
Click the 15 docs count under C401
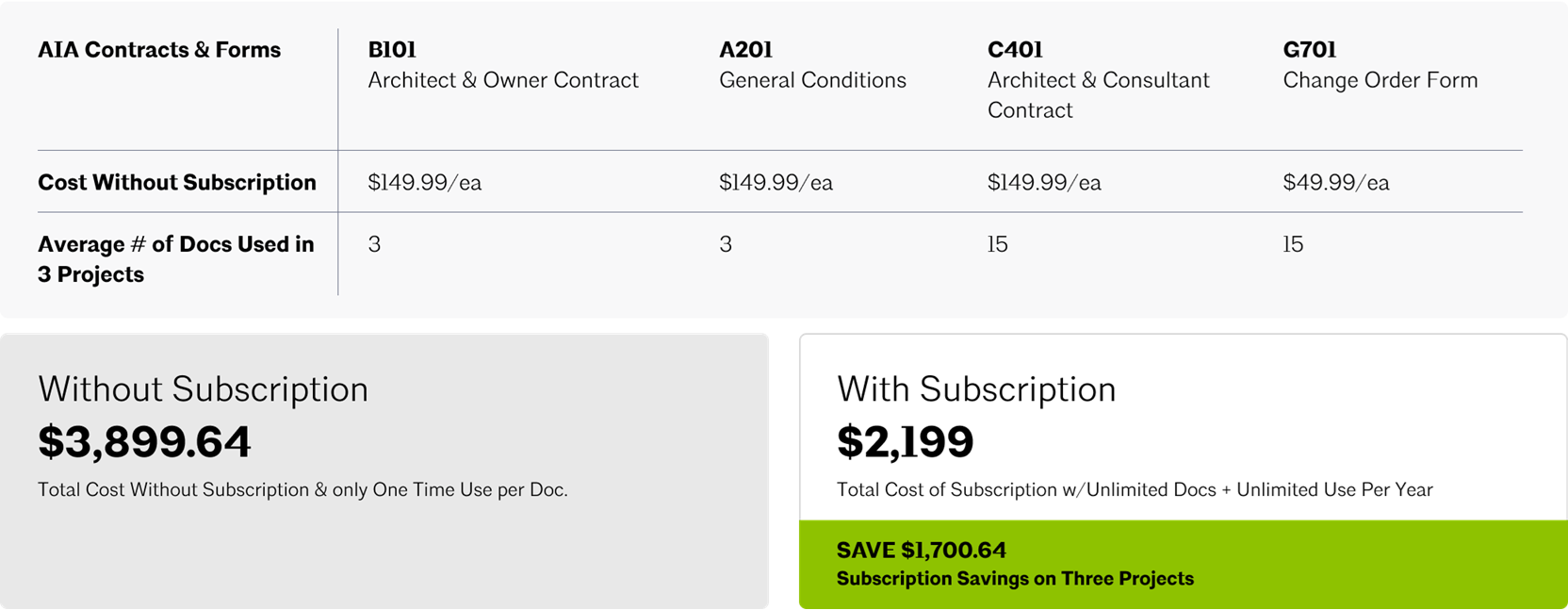[998, 244]
